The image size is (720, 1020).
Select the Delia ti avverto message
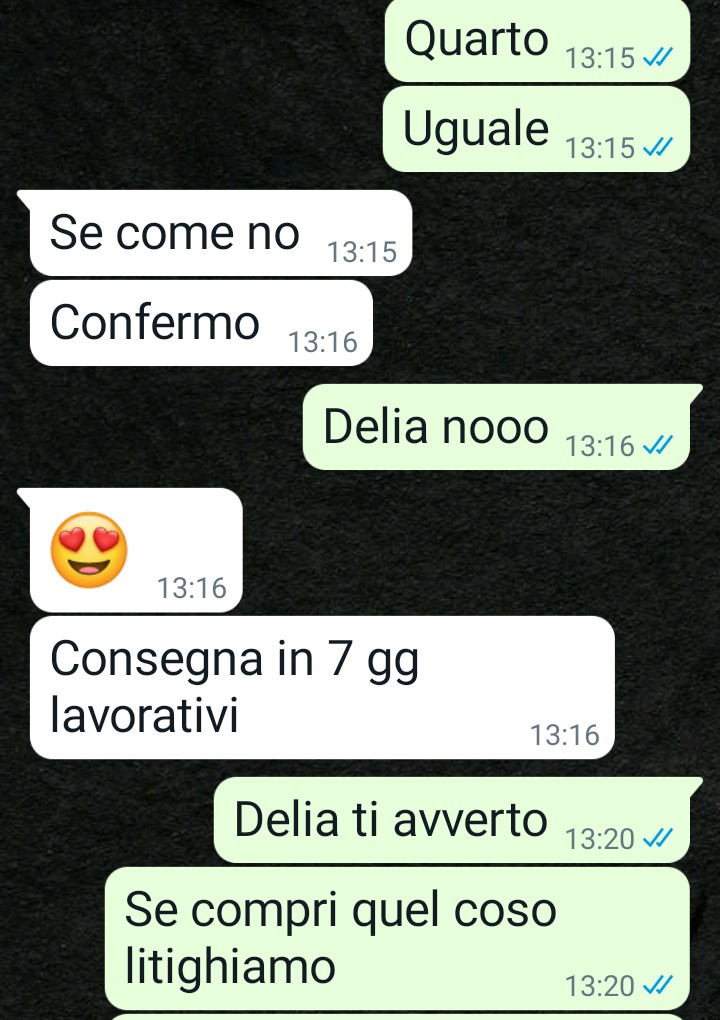(452, 820)
